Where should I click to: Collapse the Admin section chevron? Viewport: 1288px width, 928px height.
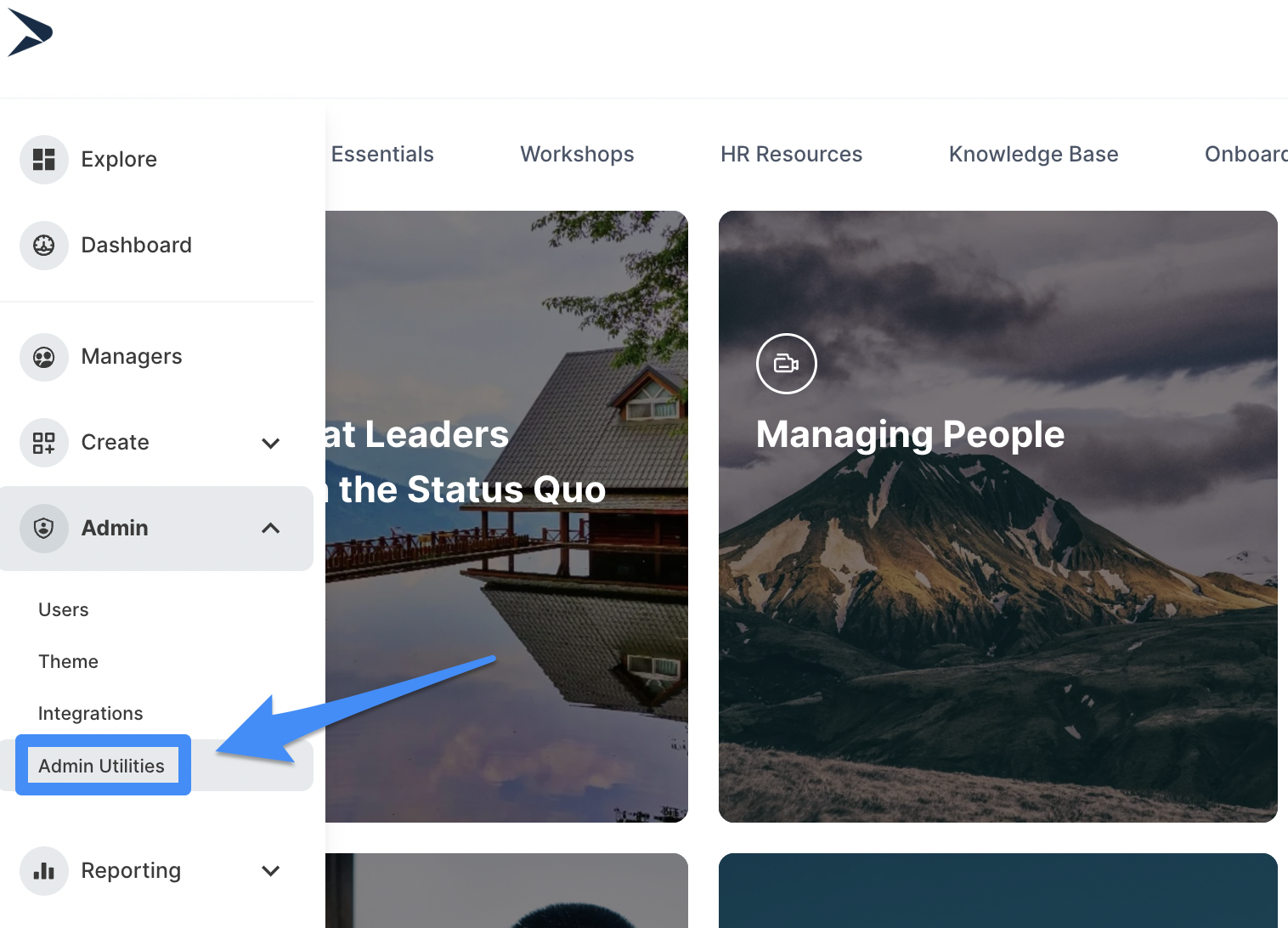(271, 529)
